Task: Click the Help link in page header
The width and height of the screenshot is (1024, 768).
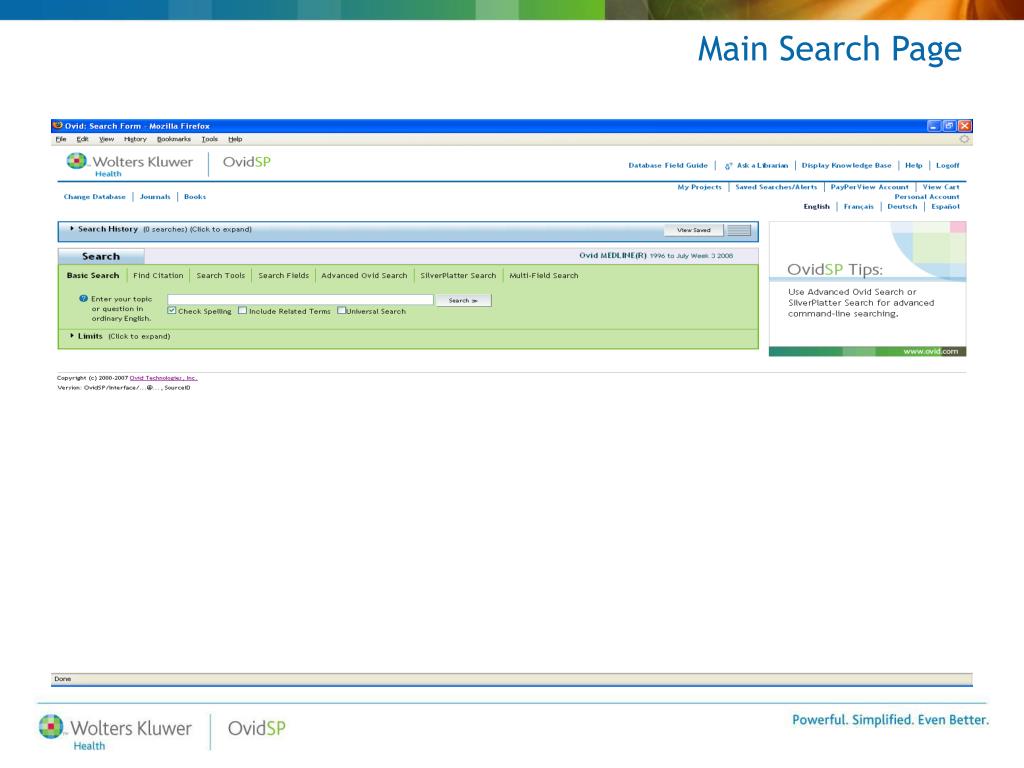Action: tap(914, 166)
